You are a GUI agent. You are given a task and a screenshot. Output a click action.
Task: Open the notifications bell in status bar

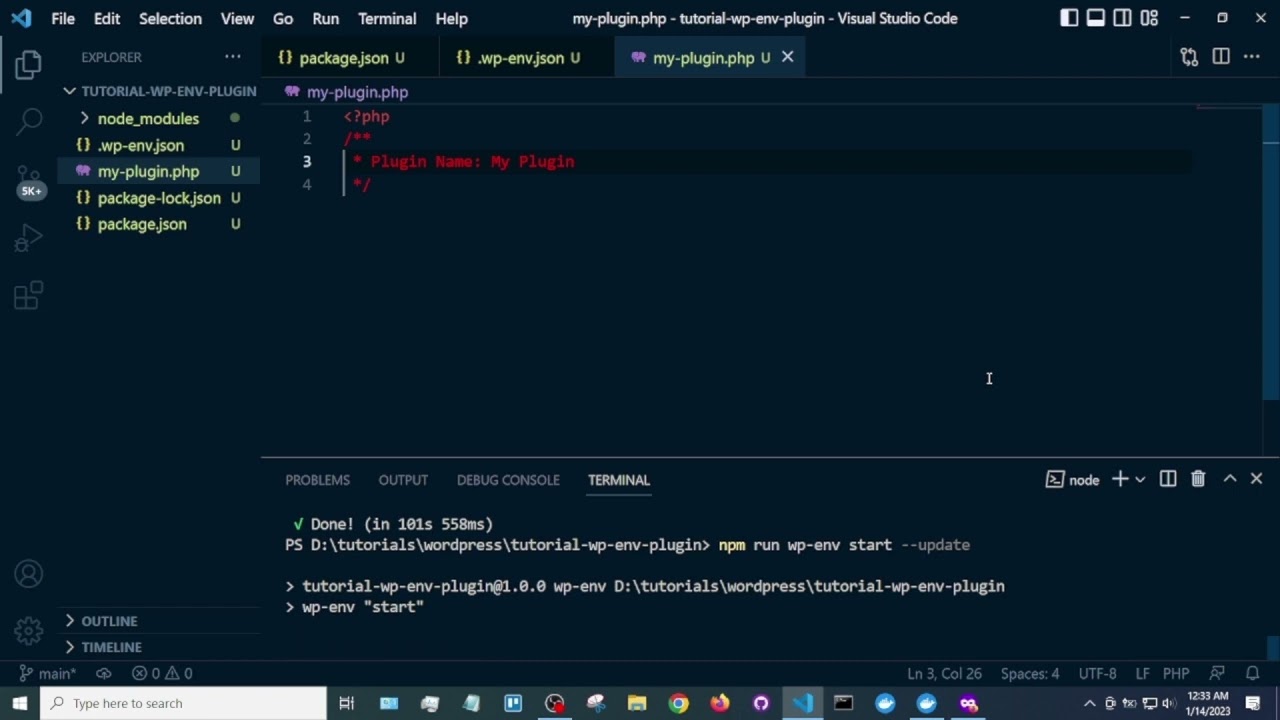tap(1252, 674)
